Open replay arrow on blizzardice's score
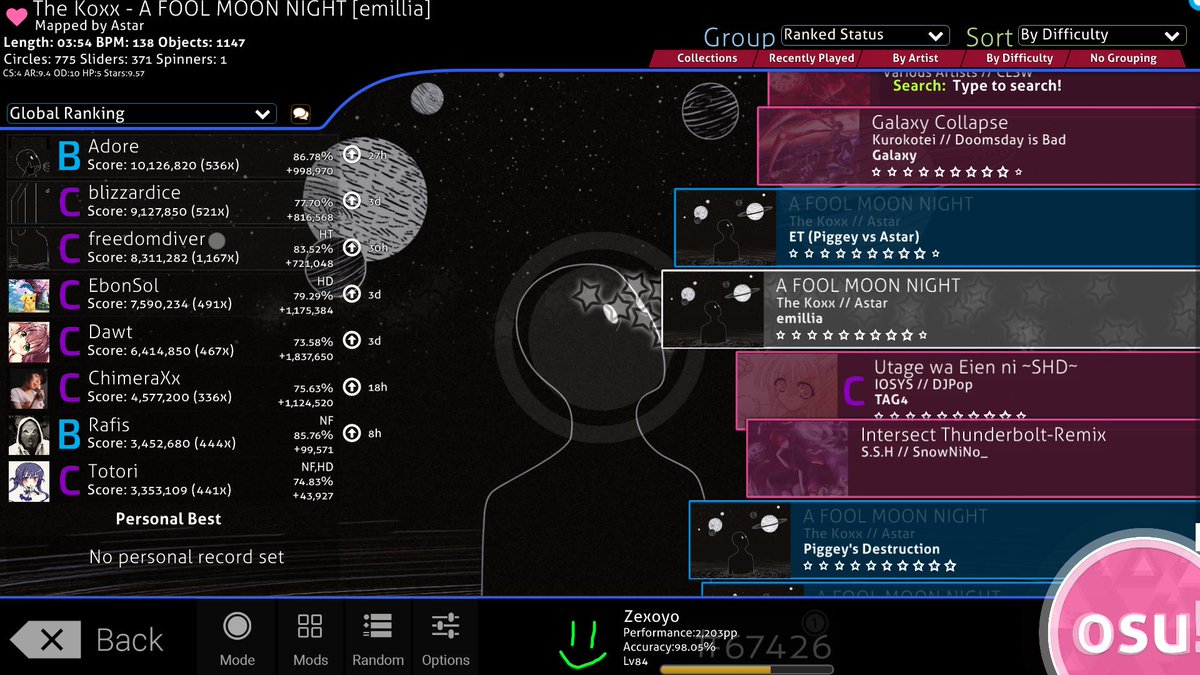The height and width of the screenshot is (675, 1200). pyautogui.click(x=351, y=201)
